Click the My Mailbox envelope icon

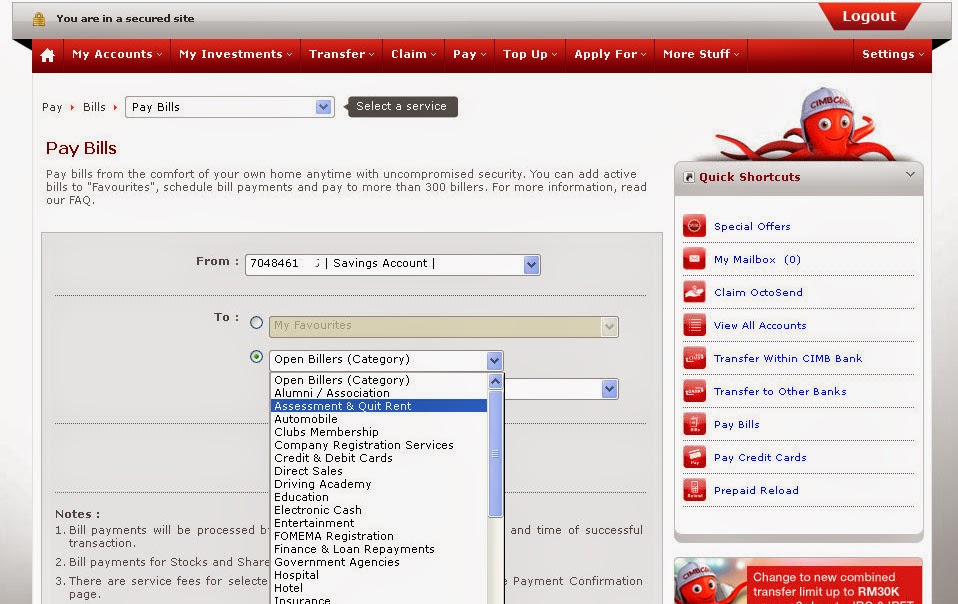point(694,259)
